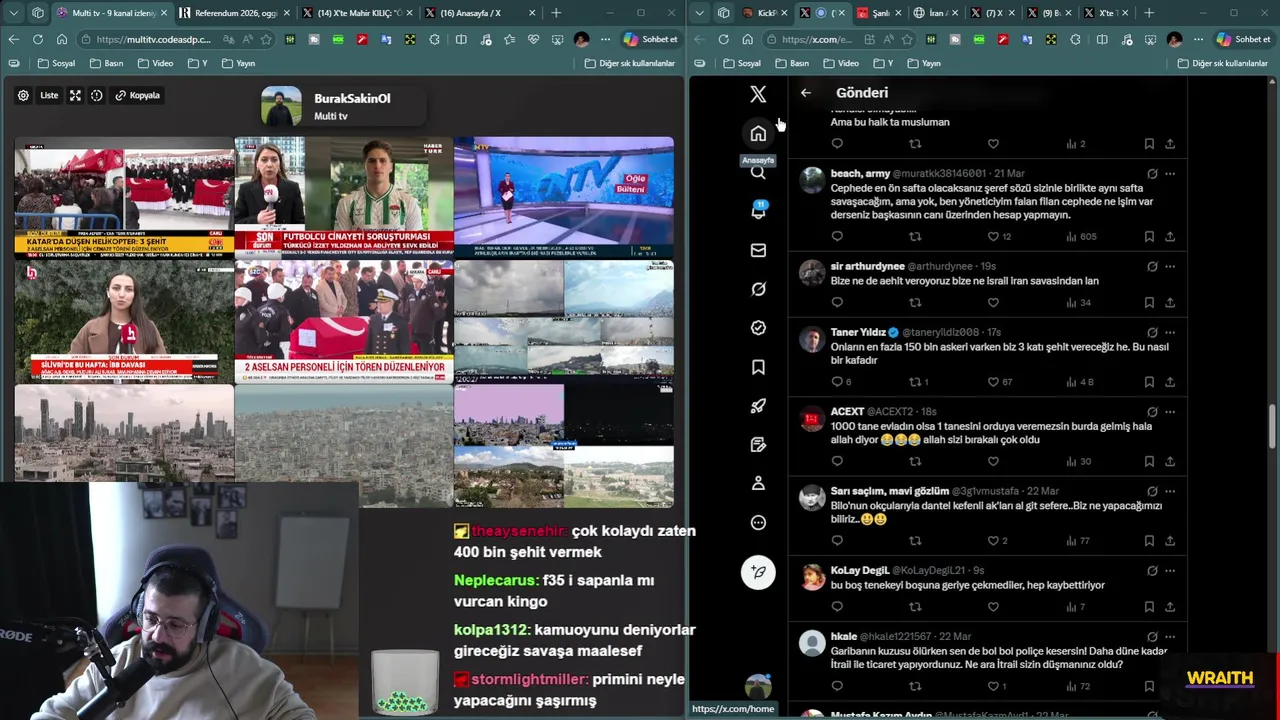The width and height of the screenshot is (1280, 720).
Task: Open More circle icon in X sidebar
Action: click(x=758, y=523)
